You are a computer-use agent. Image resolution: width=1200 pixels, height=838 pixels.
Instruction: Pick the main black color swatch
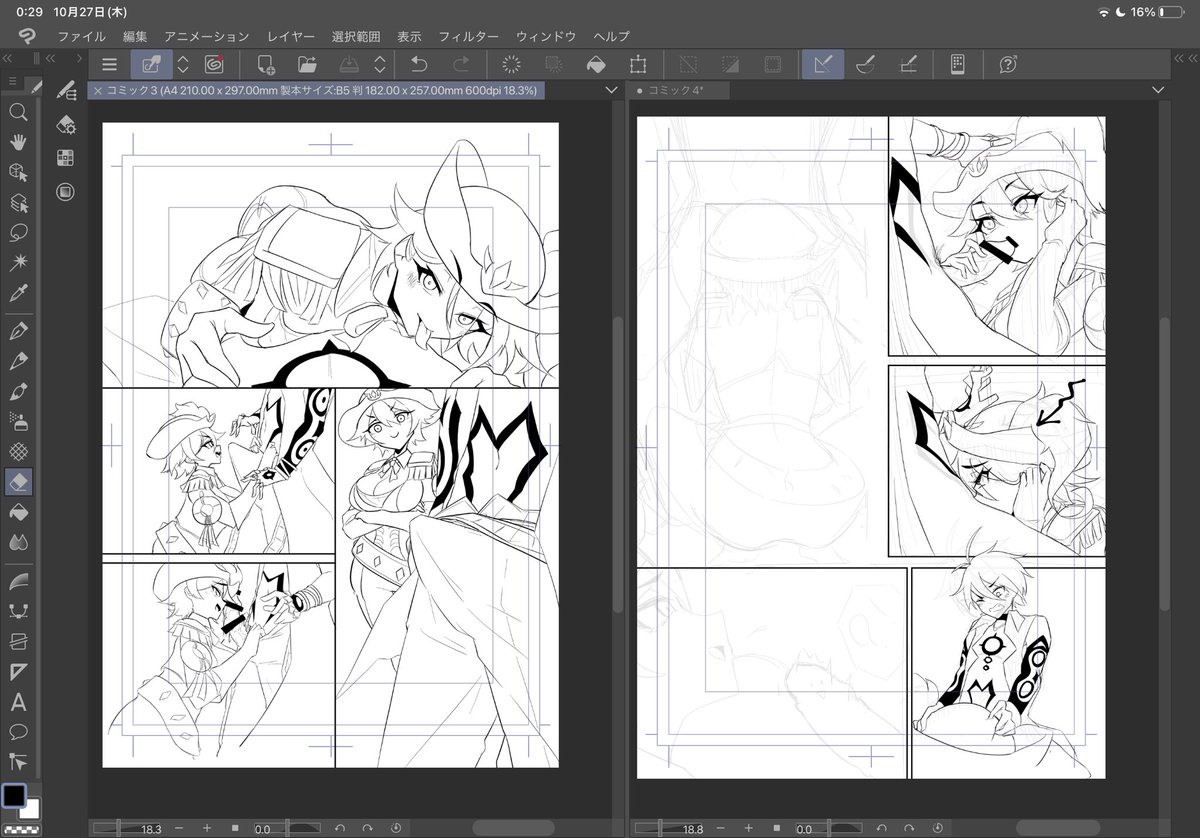[x=13, y=796]
